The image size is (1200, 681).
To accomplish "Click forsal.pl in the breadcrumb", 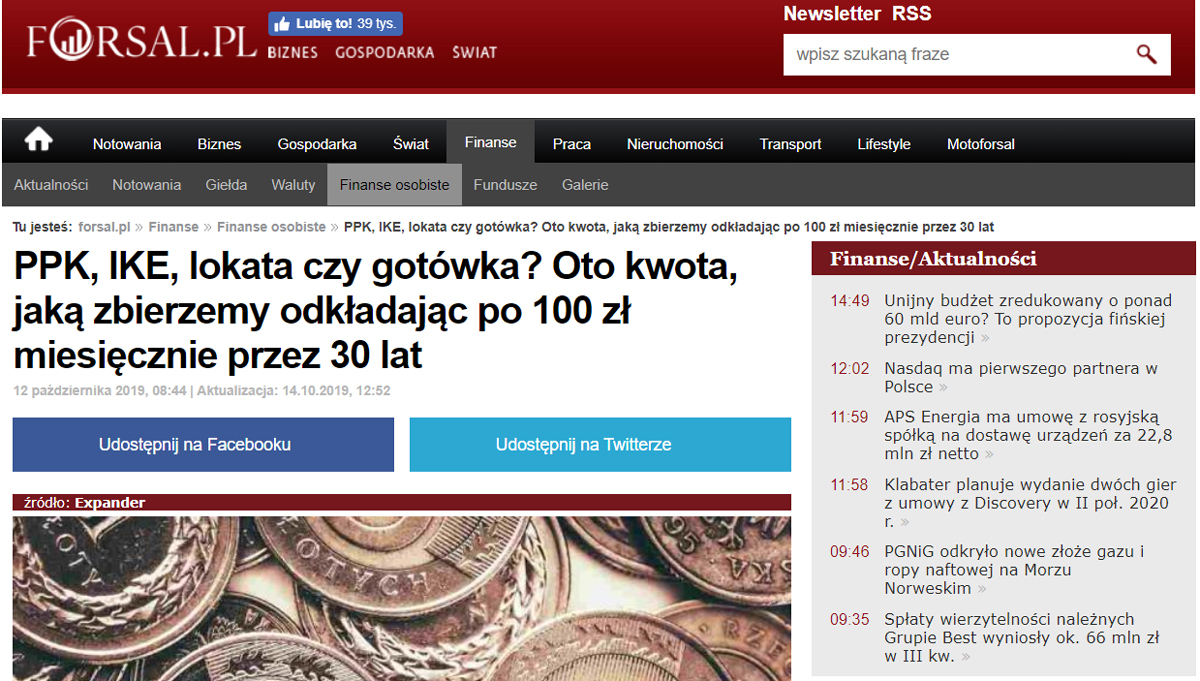I will (x=104, y=227).
